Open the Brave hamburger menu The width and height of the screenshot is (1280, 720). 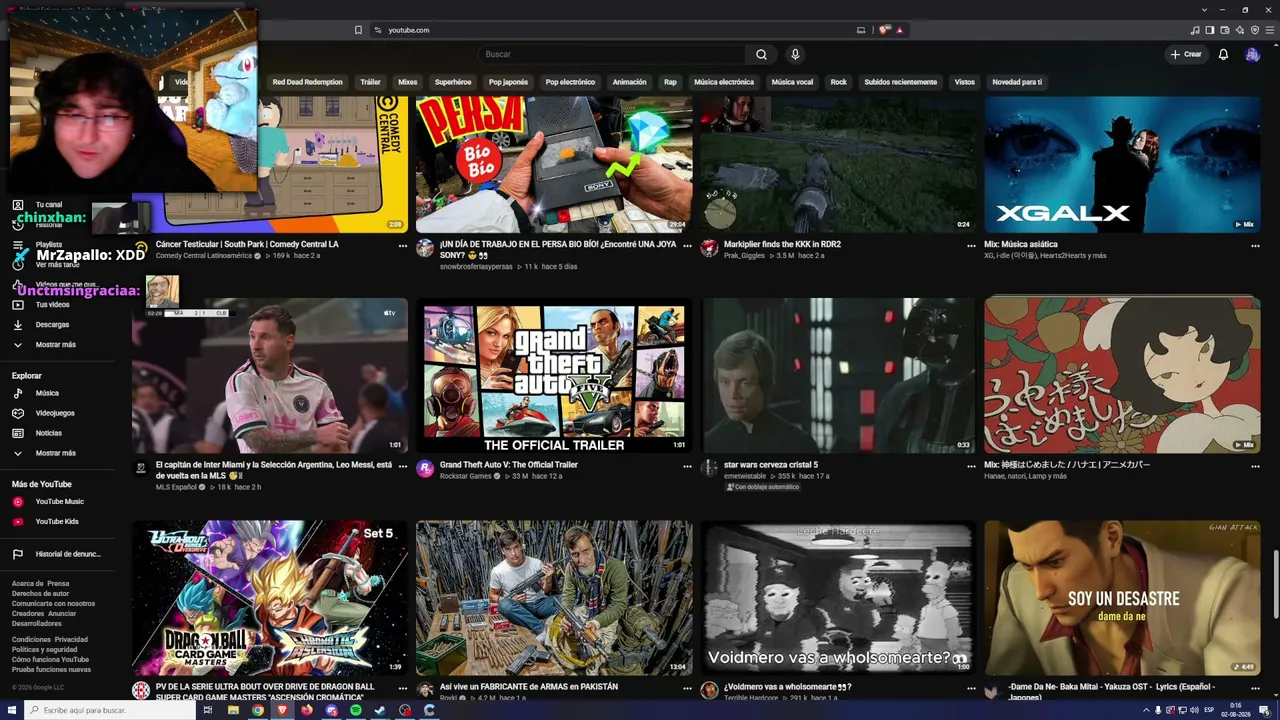pos(1269,30)
